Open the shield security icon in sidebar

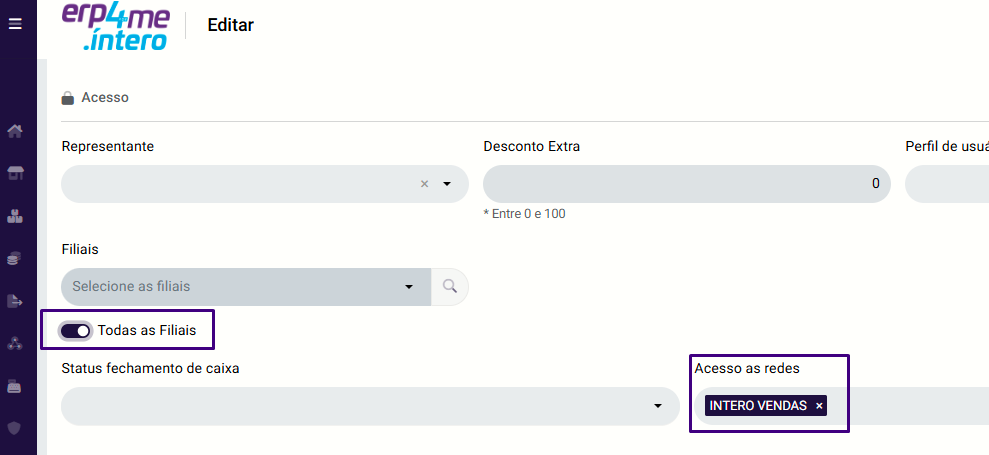pyautogui.click(x=15, y=428)
